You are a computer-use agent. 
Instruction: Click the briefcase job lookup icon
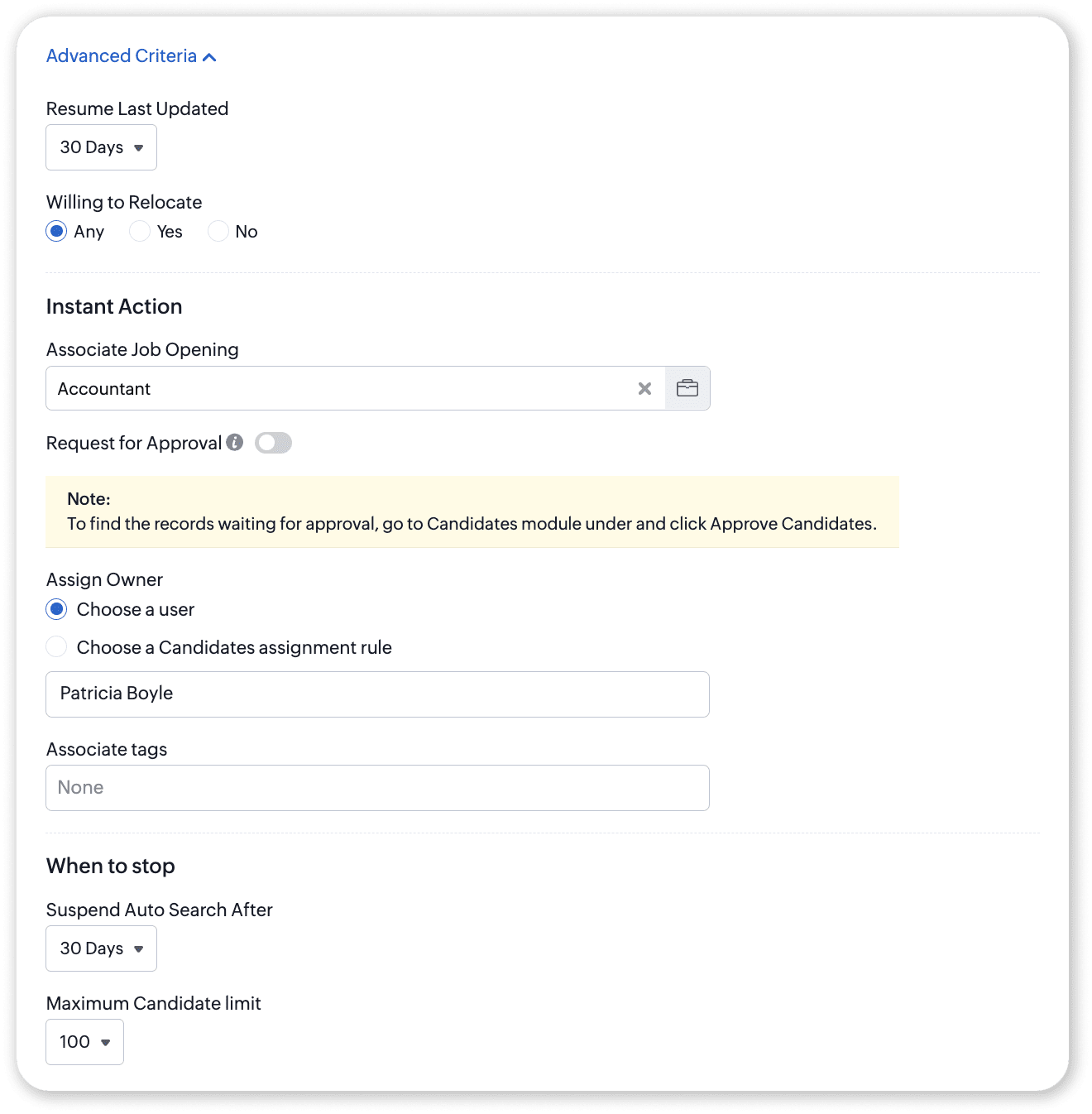(687, 388)
